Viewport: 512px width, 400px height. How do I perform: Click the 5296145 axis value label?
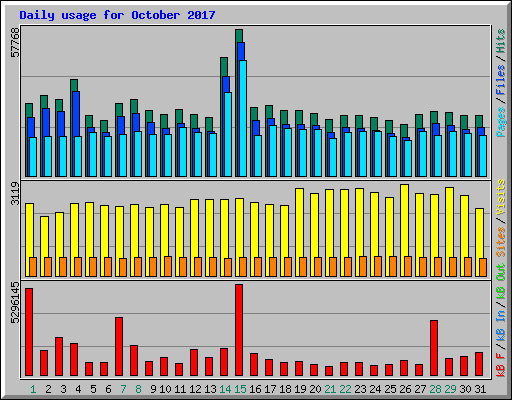(15, 303)
